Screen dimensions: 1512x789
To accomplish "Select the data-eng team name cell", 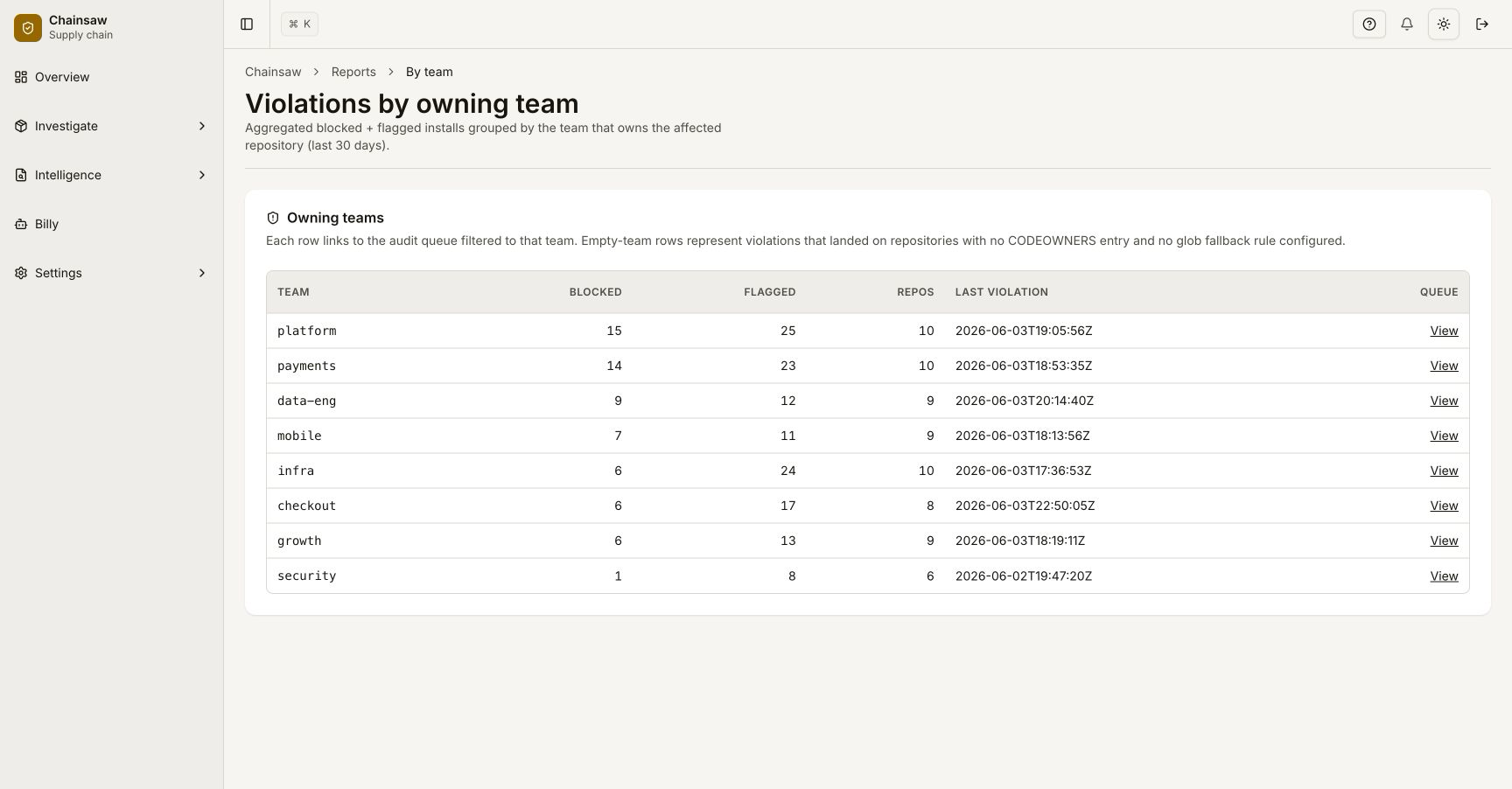I will tap(306, 401).
